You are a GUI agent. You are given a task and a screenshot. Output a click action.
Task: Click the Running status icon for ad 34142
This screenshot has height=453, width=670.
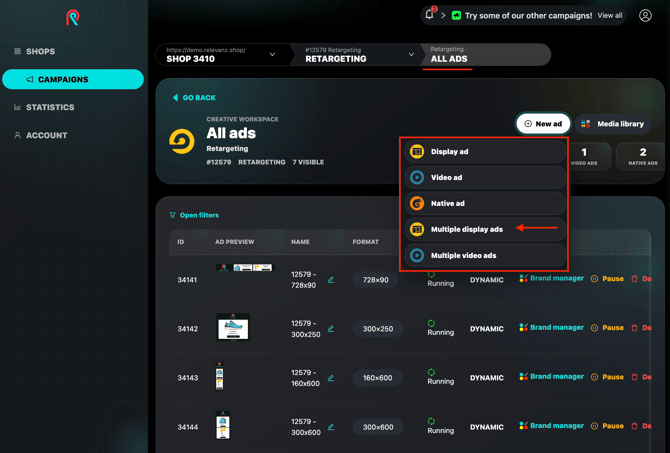pyautogui.click(x=431, y=323)
